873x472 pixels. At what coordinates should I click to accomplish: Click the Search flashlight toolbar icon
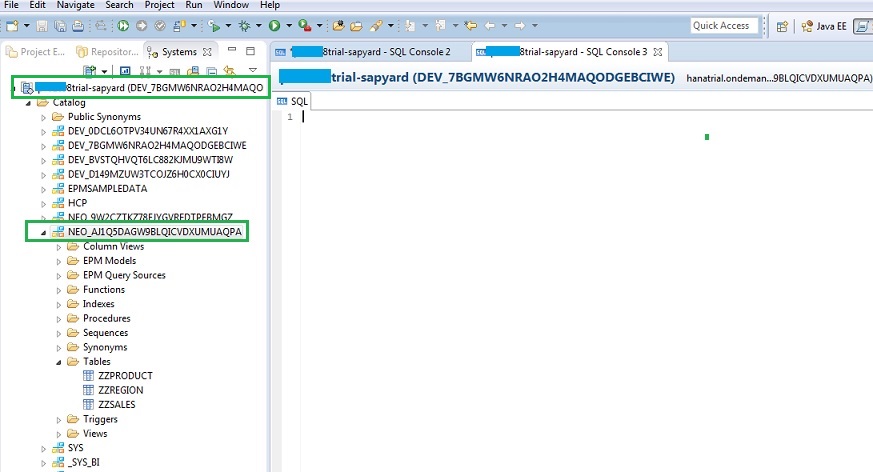[x=376, y=26]
